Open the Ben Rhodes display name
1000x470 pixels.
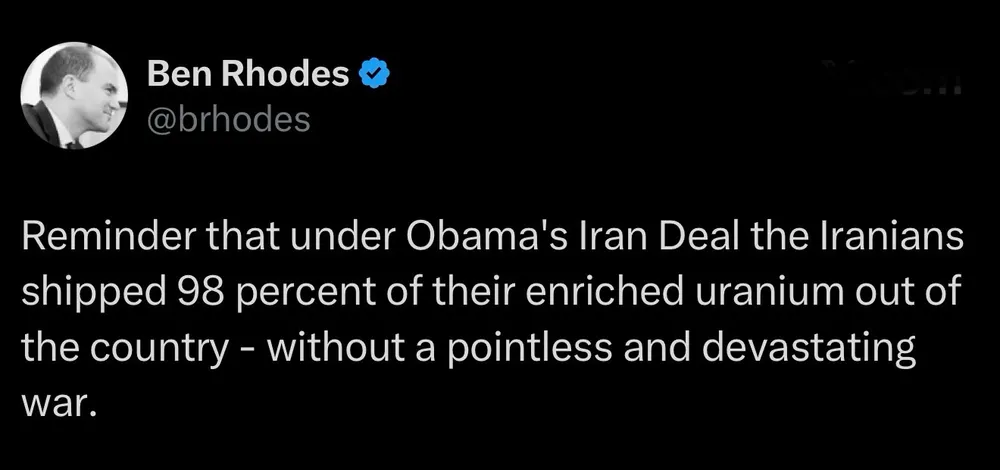(x=248, y=74)
